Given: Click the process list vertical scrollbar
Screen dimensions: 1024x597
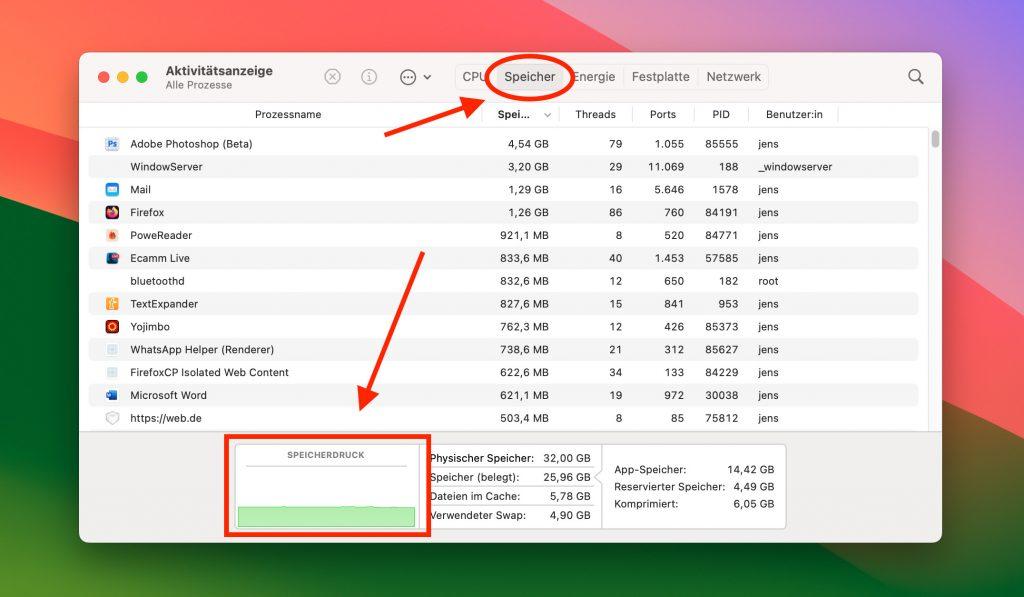Looking at the screenshot, I should (x=935, y=139).
